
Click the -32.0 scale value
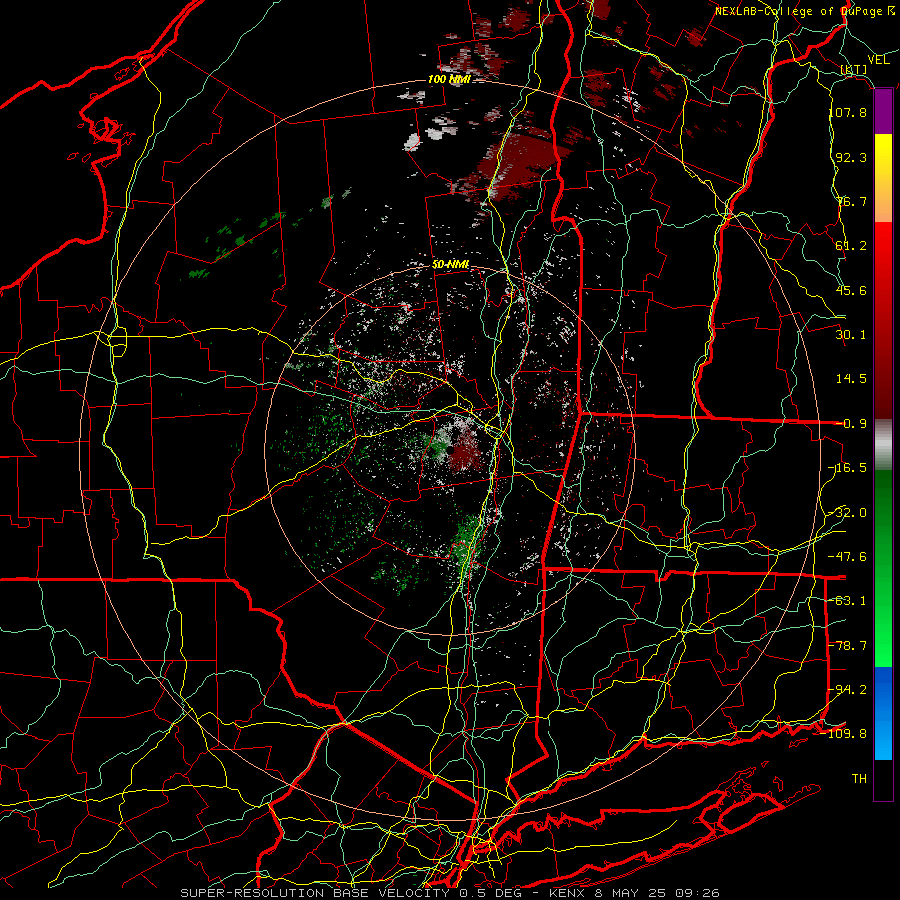pos(848,513)
